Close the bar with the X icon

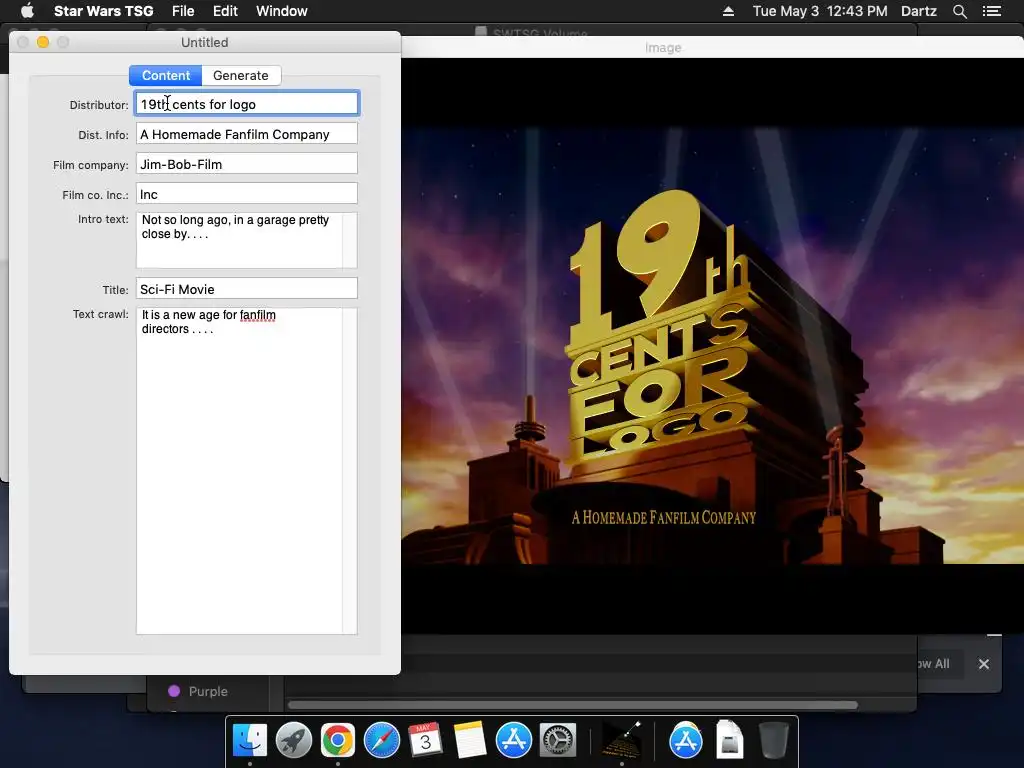tap(984, 664)
